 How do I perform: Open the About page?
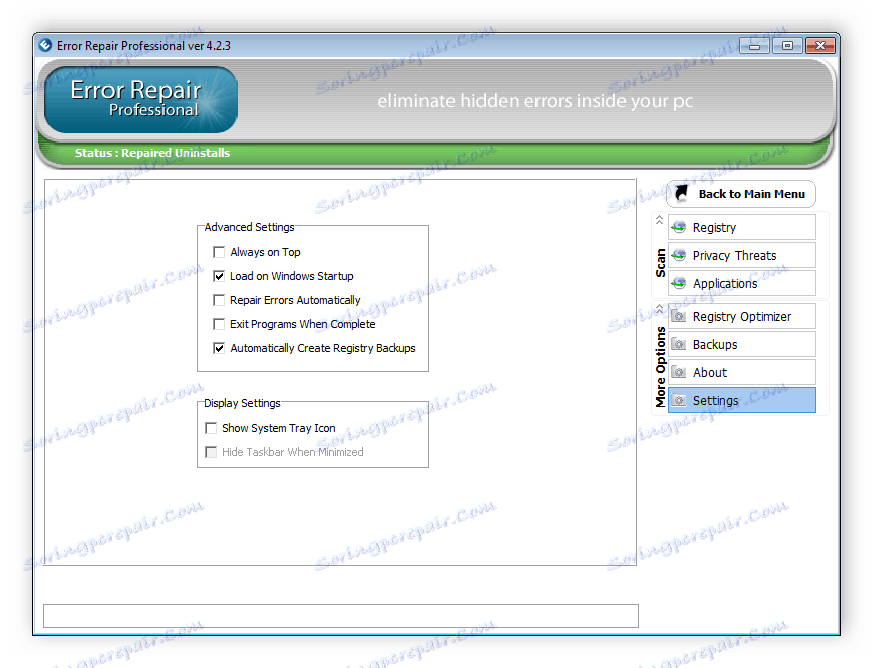[742, 372]
